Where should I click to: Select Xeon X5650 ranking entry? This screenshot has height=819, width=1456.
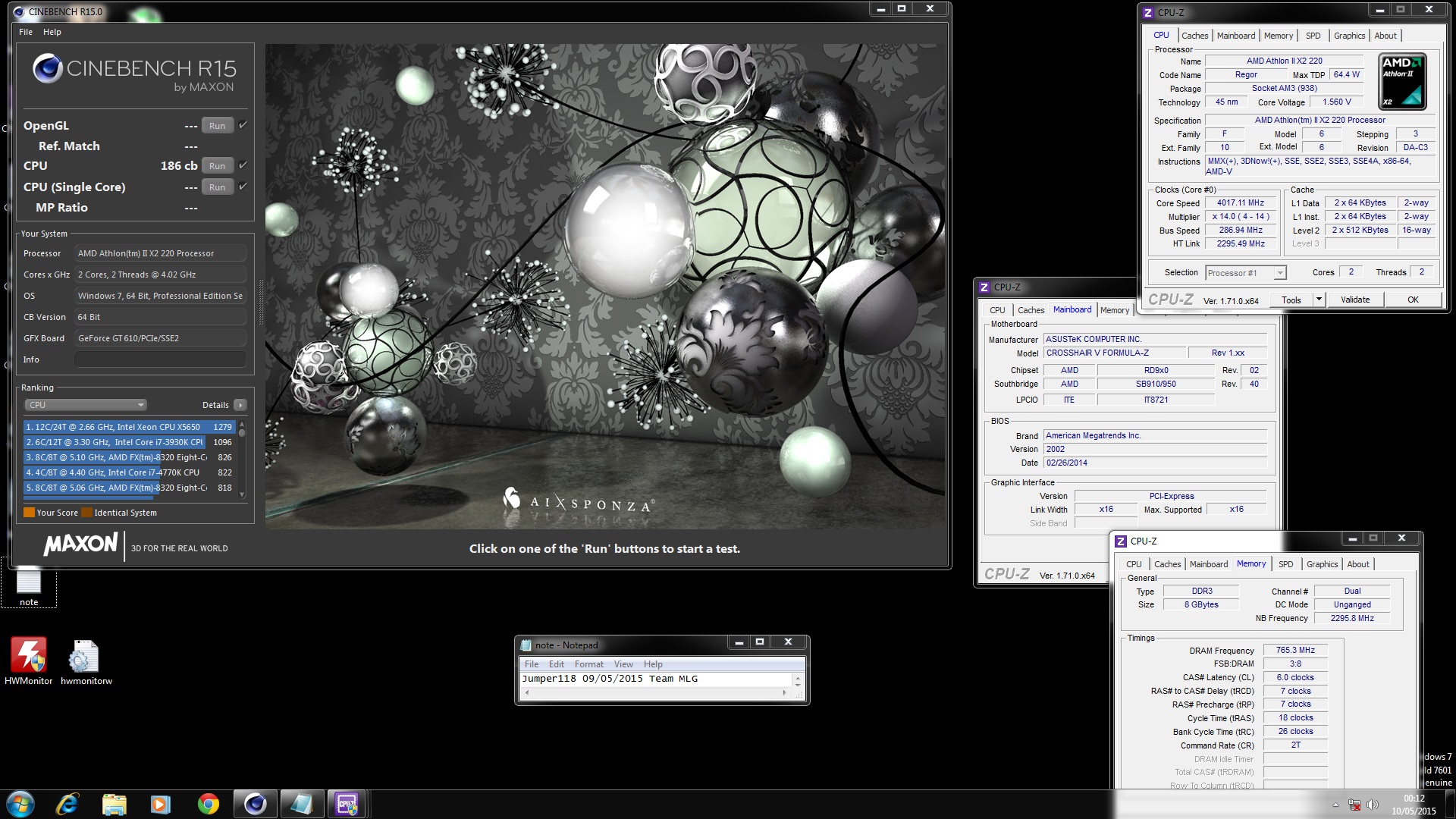(129, 427)
